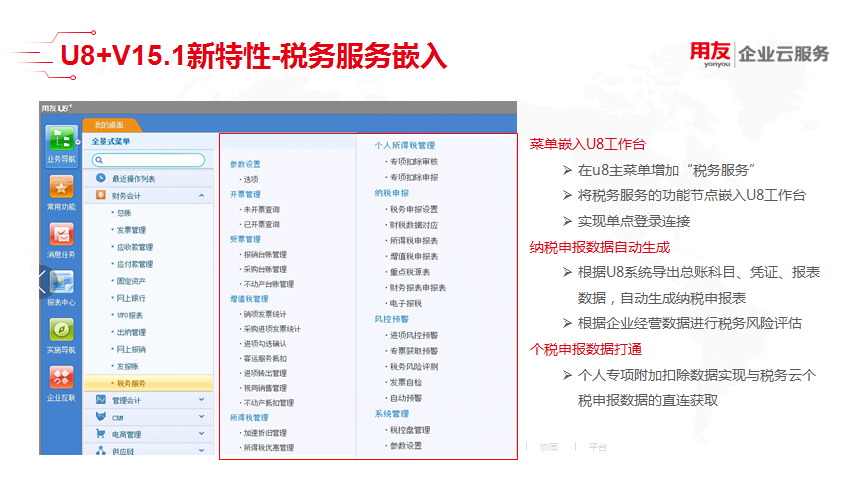This screenshot has height=479, width=853.
Task: Open 视同销售管理 link
Action: coord(265,388)
